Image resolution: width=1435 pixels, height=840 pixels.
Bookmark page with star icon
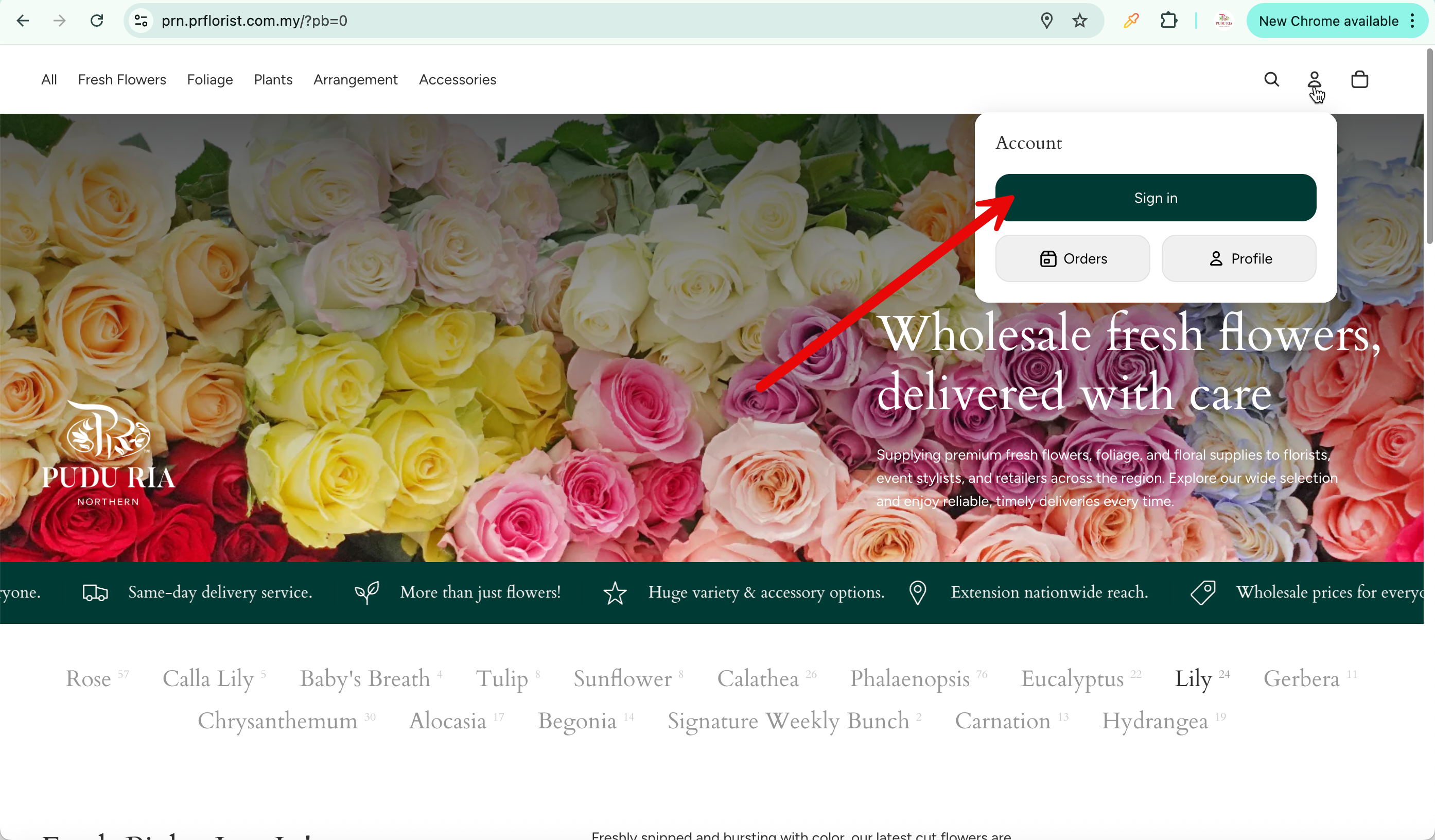[x=1080, y=21]
